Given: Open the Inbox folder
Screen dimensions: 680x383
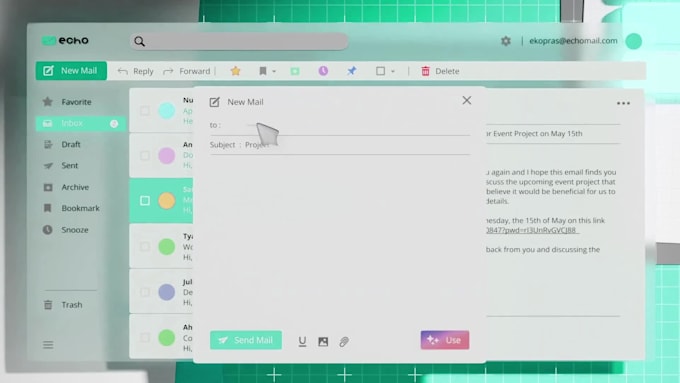Looking at the screenshot, I should pyautogui.click(x=81, y=123).
